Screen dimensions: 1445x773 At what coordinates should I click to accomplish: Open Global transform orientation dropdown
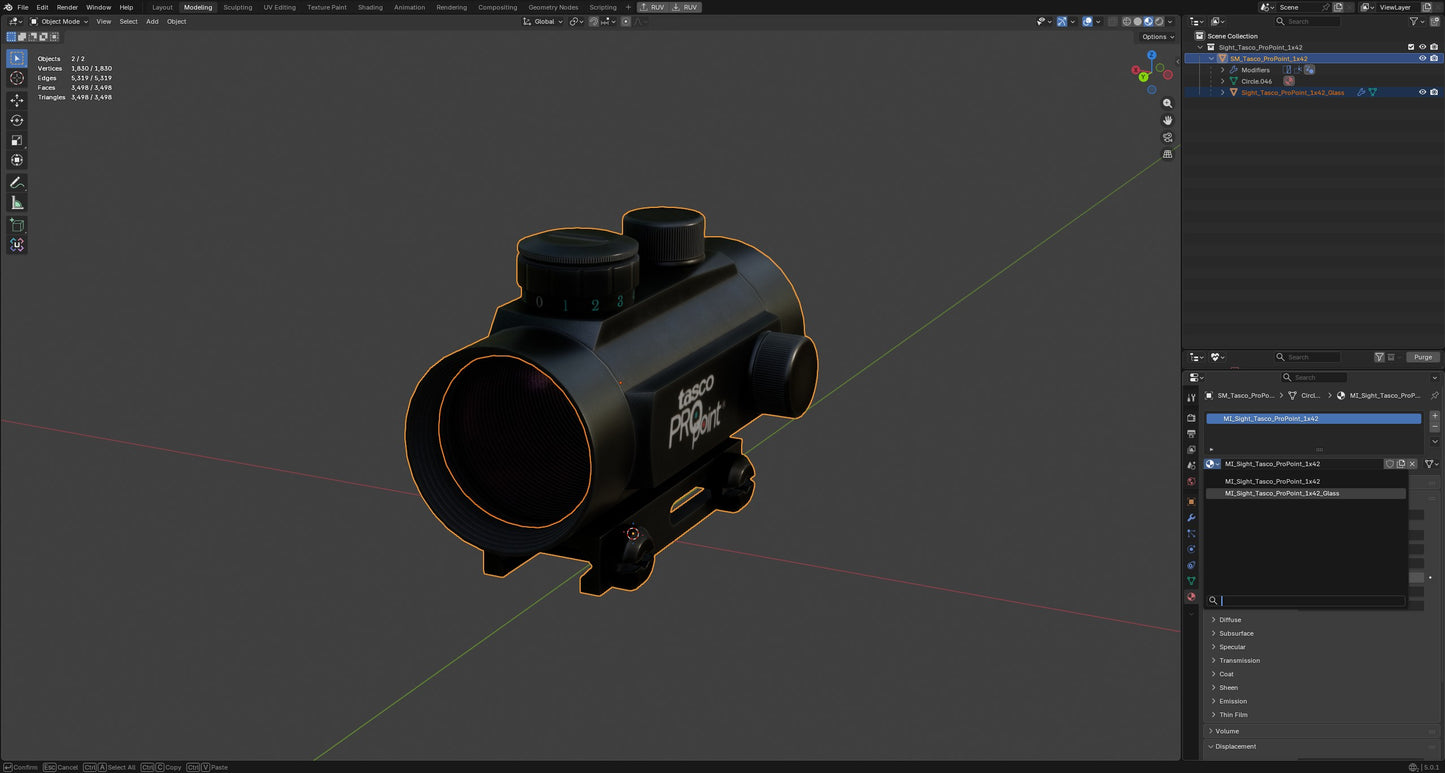tap(543, 21)
